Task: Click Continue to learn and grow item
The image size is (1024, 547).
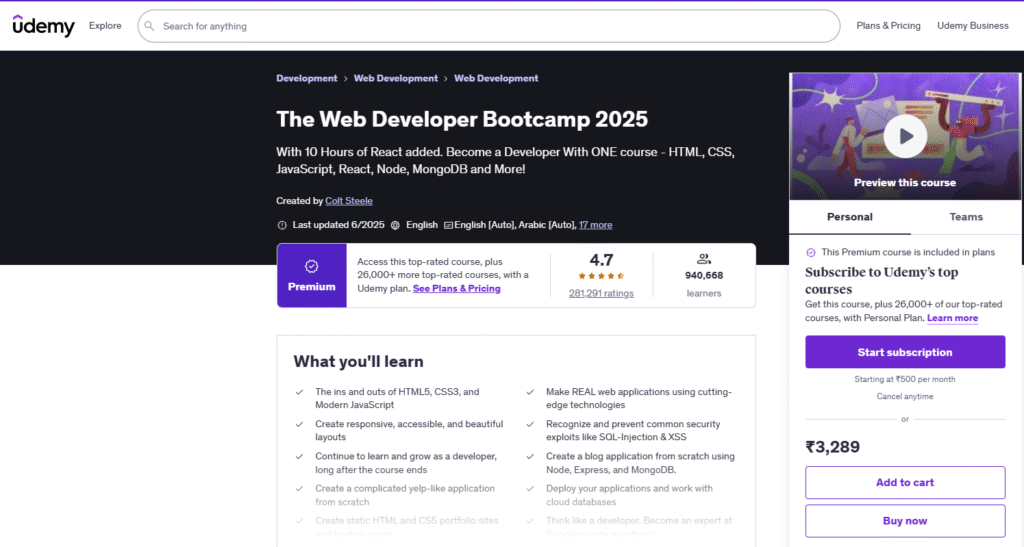Action: 406,463
